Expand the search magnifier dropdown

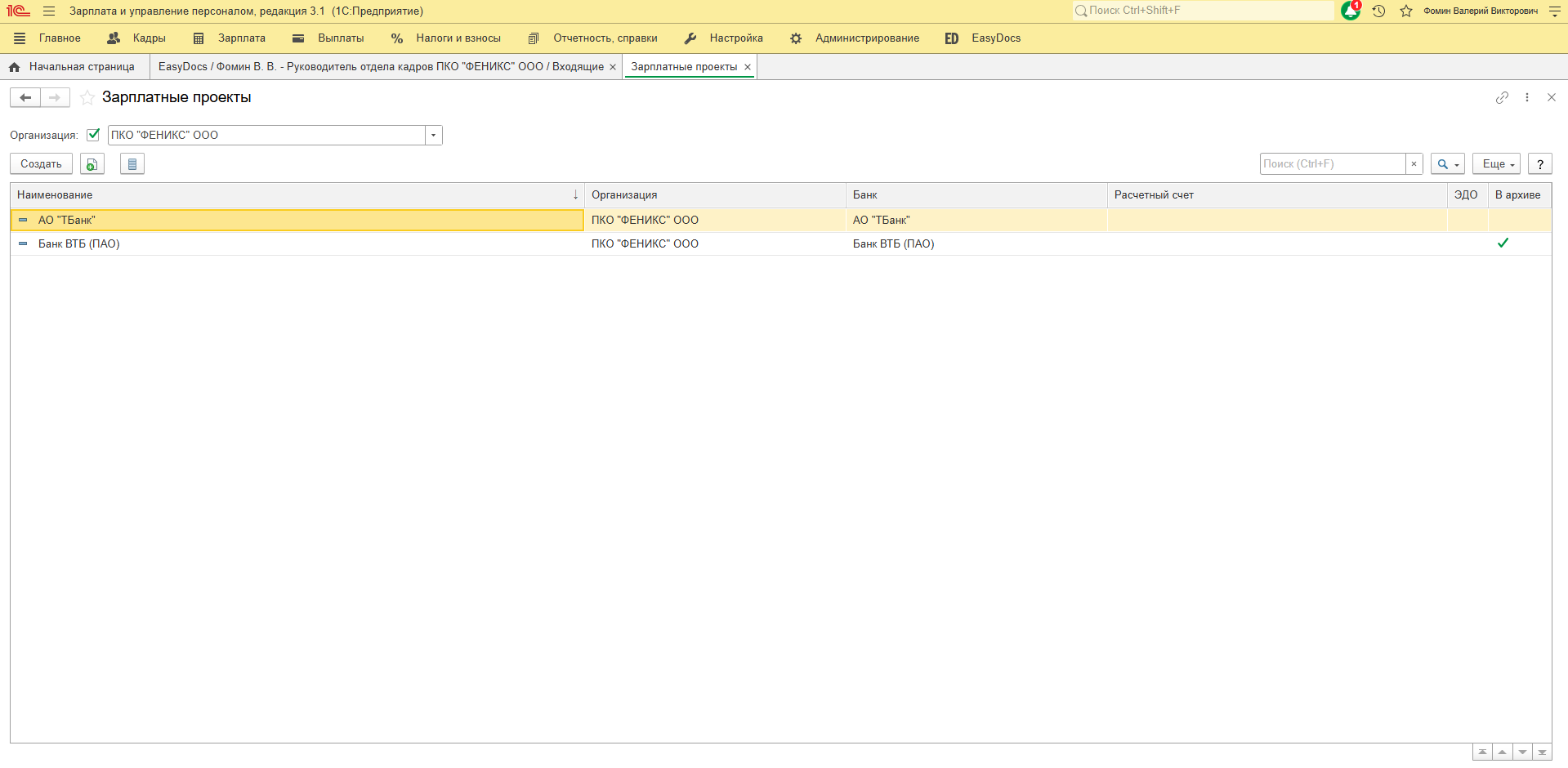(1447, 164)
